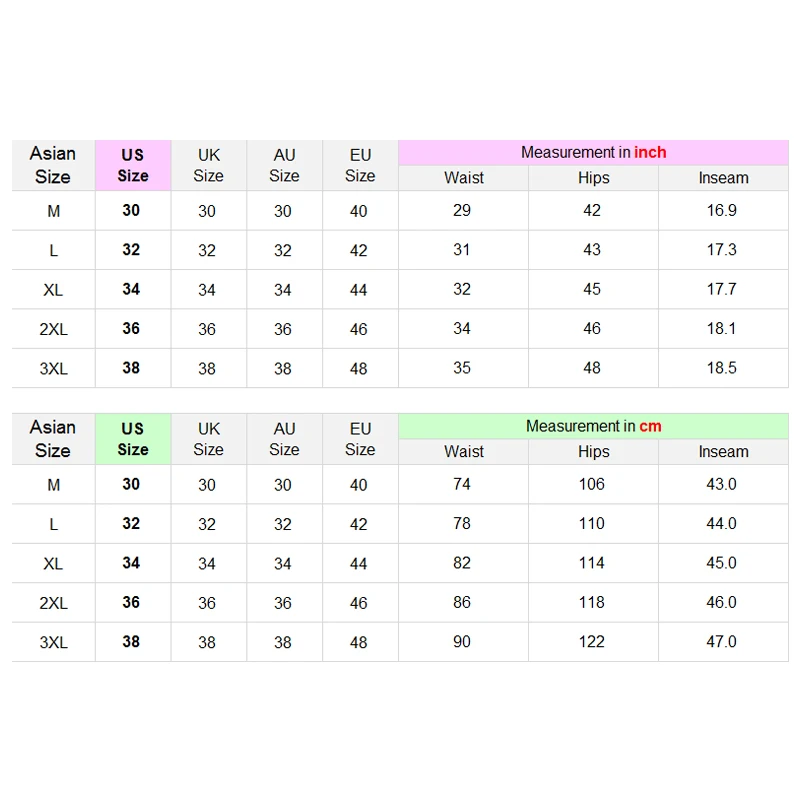Click the EU Size header in inch table
The height and width of the screenshot is (800, 800).
point(360,165)
